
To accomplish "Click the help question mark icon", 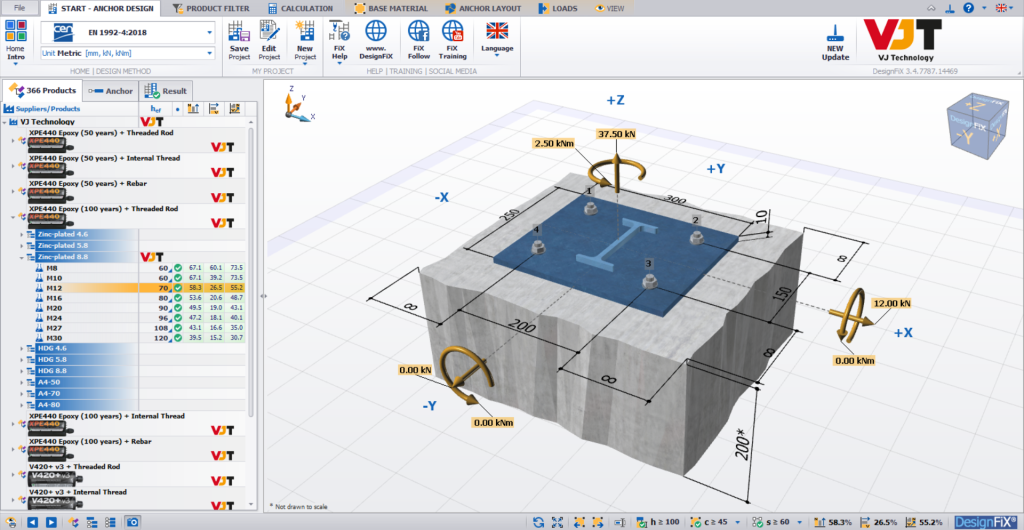I will pyautogui.click(x=968, y=8).
